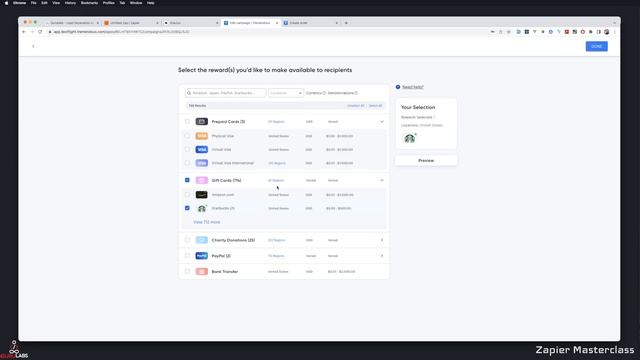Go back using the page back chevron
Viewport: 640px width, 360px height.
pos(33,46)
